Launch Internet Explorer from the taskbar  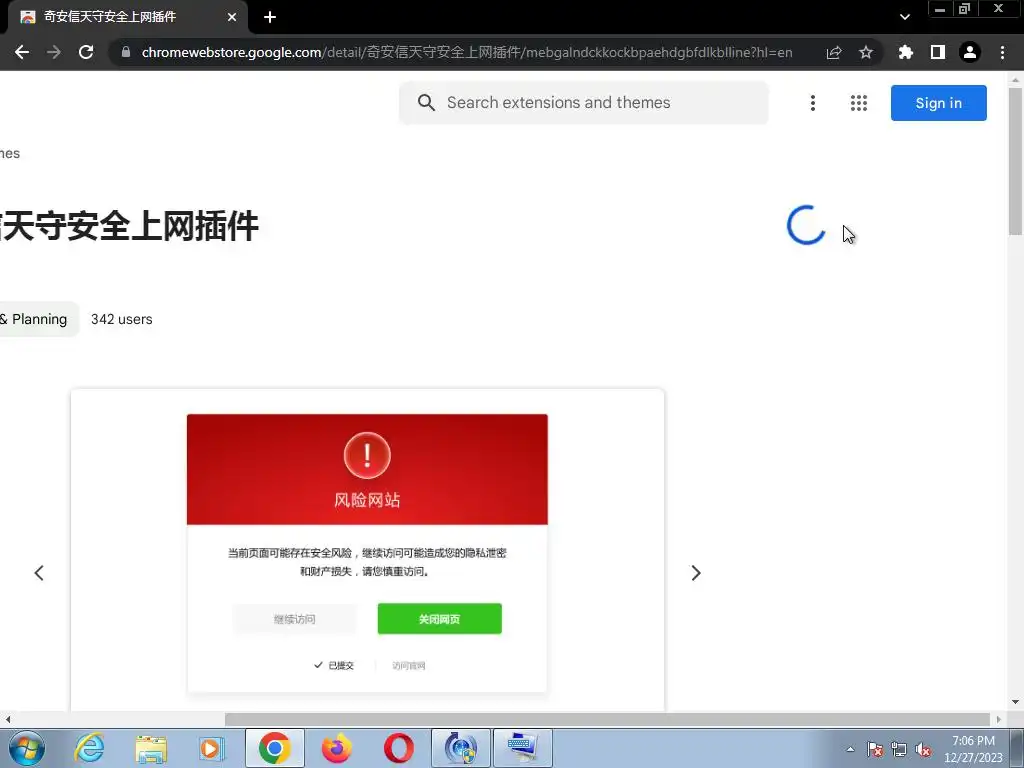click(89, 748)
